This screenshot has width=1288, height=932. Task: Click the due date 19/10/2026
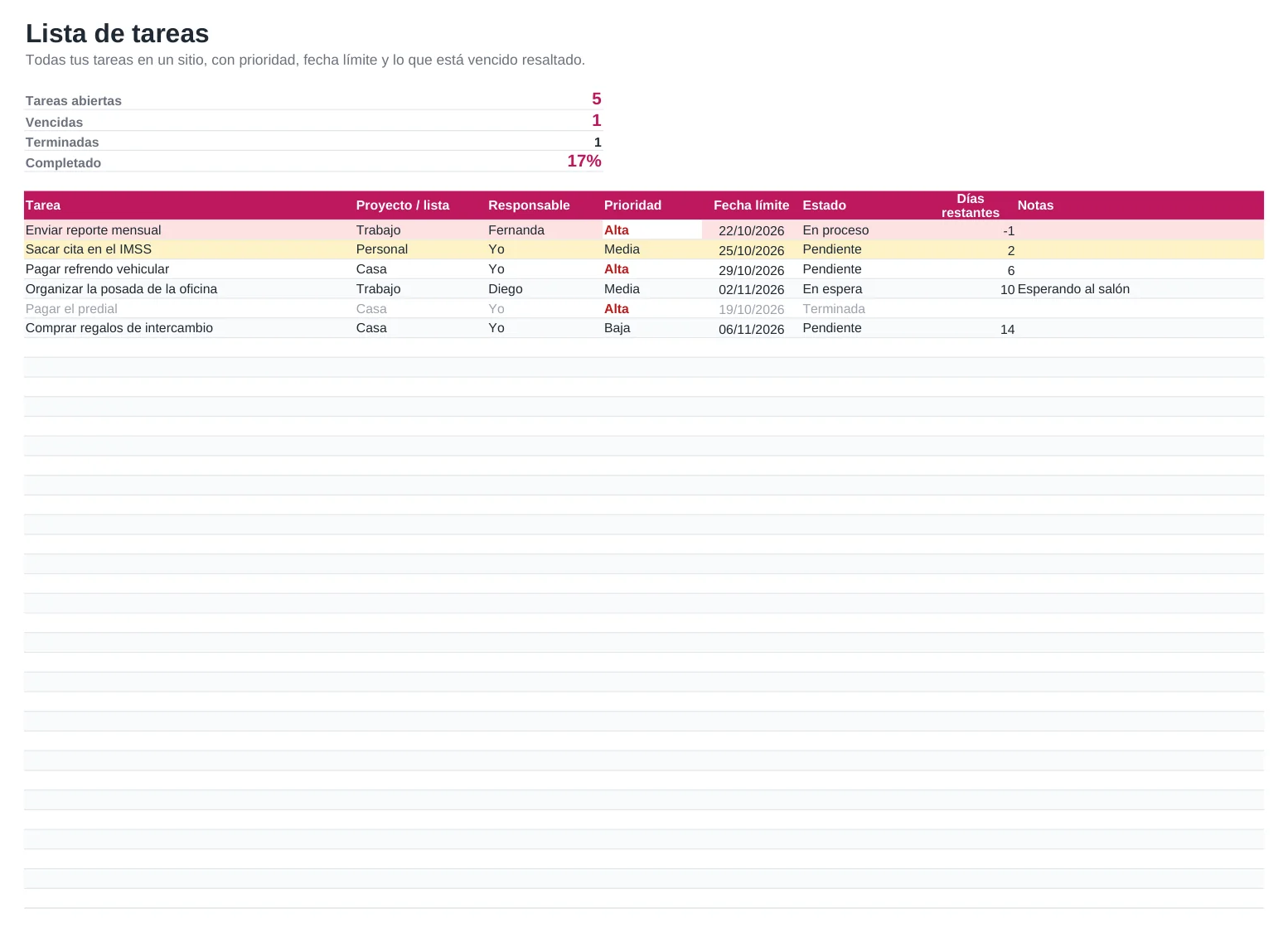(x=752, y=310)
